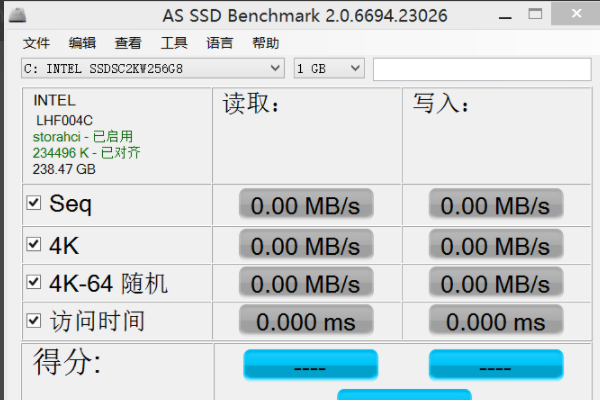Image resolution: width=600 pixels, height=400 pixels.
Task: Uncheck the Seq test checkbox
Action: click(34, 203)
